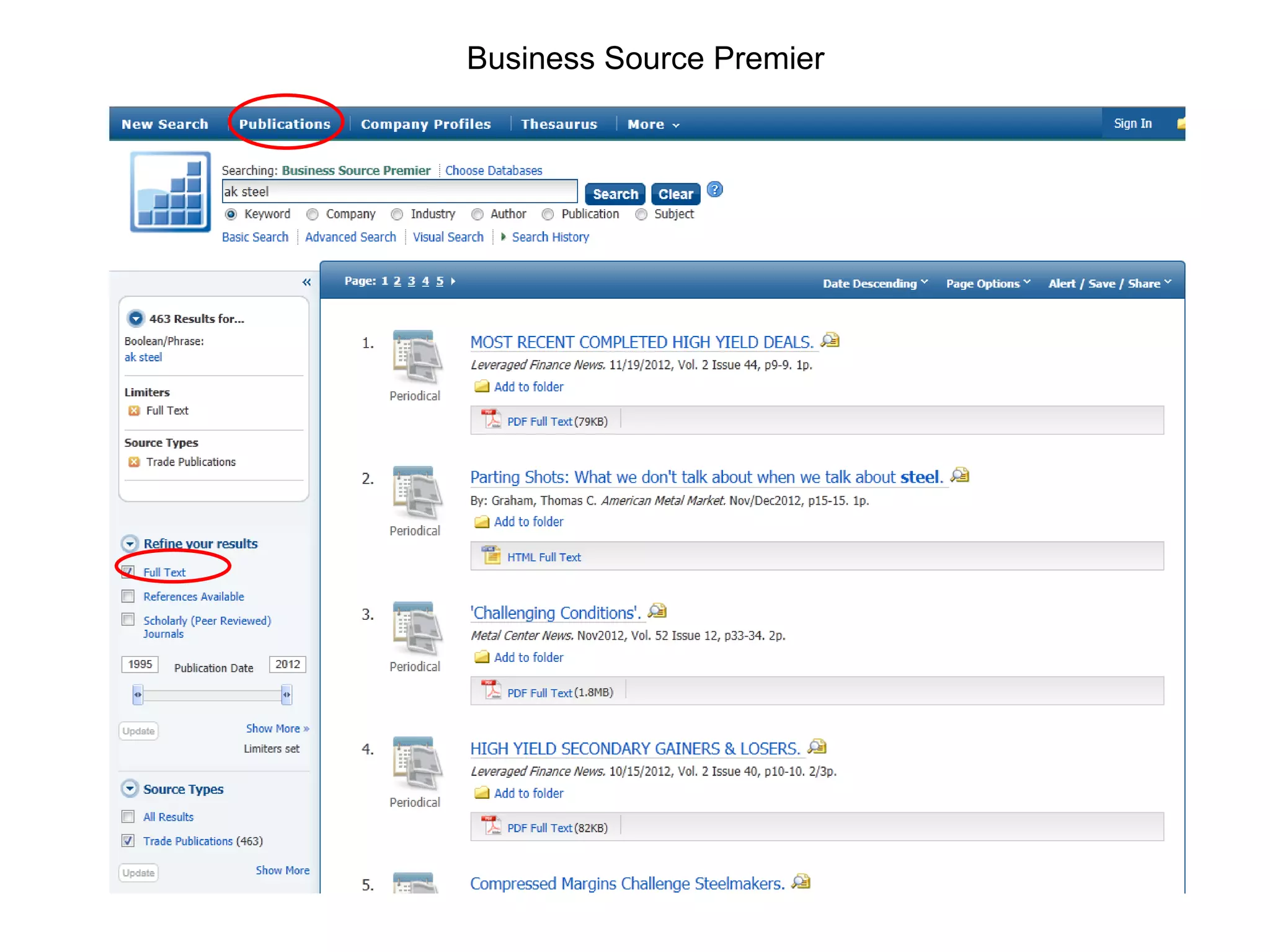Open the Publications tab
This screenshot has height=952, width=1270.
285,125
